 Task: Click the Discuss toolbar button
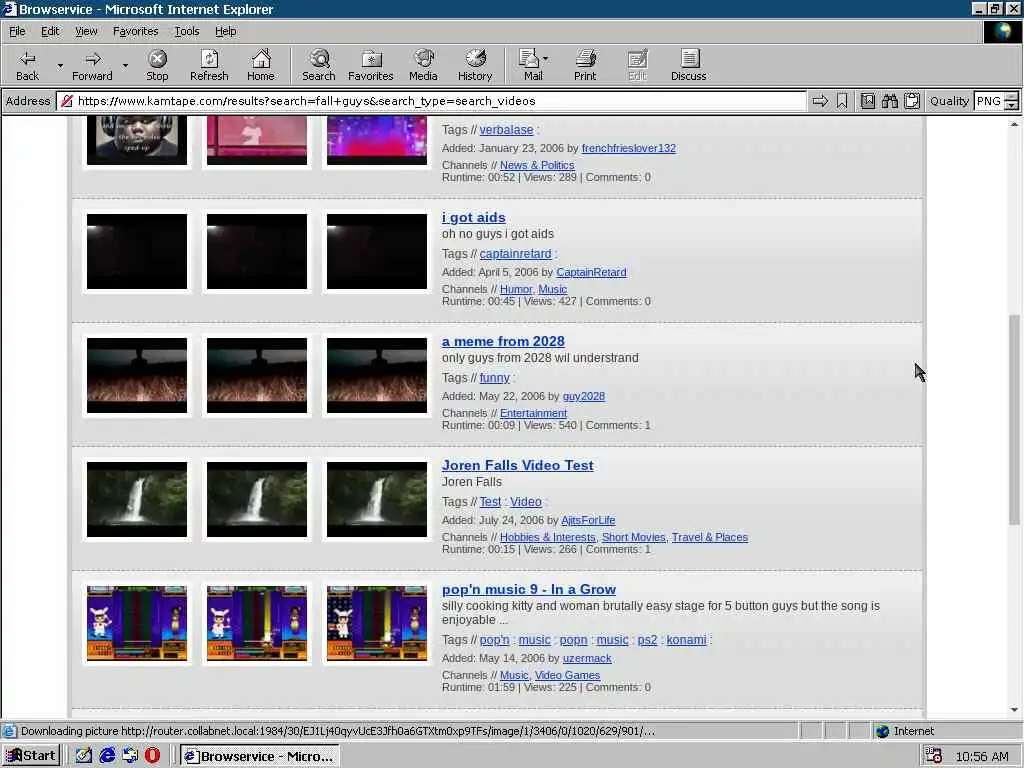pyautogui.click(x=688, y=65)
